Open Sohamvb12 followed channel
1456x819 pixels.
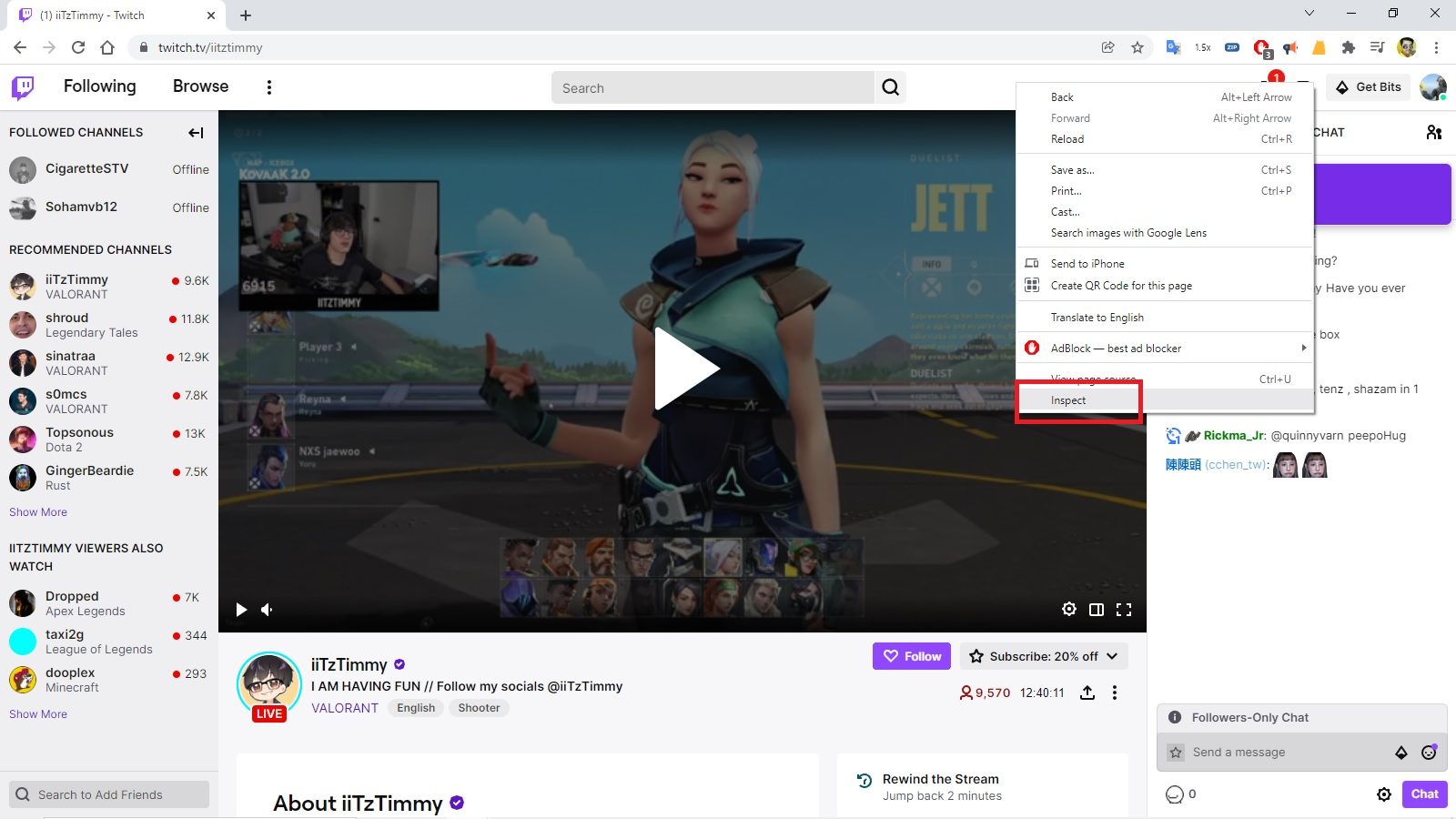pos(109,207)
